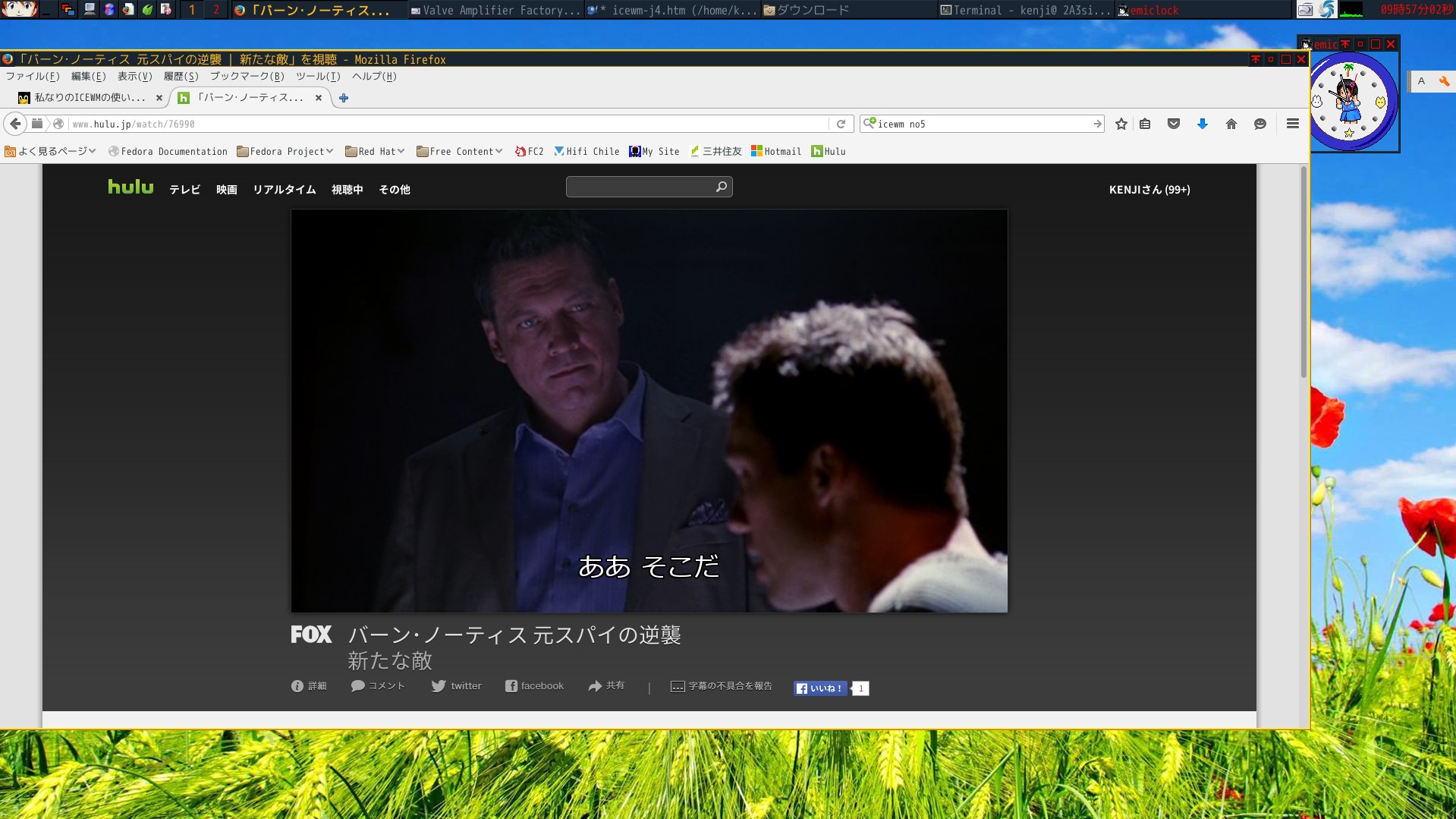Open the reading list clipboard toggle
This screenshot has width=1456, height=819.
(1145, 124)
